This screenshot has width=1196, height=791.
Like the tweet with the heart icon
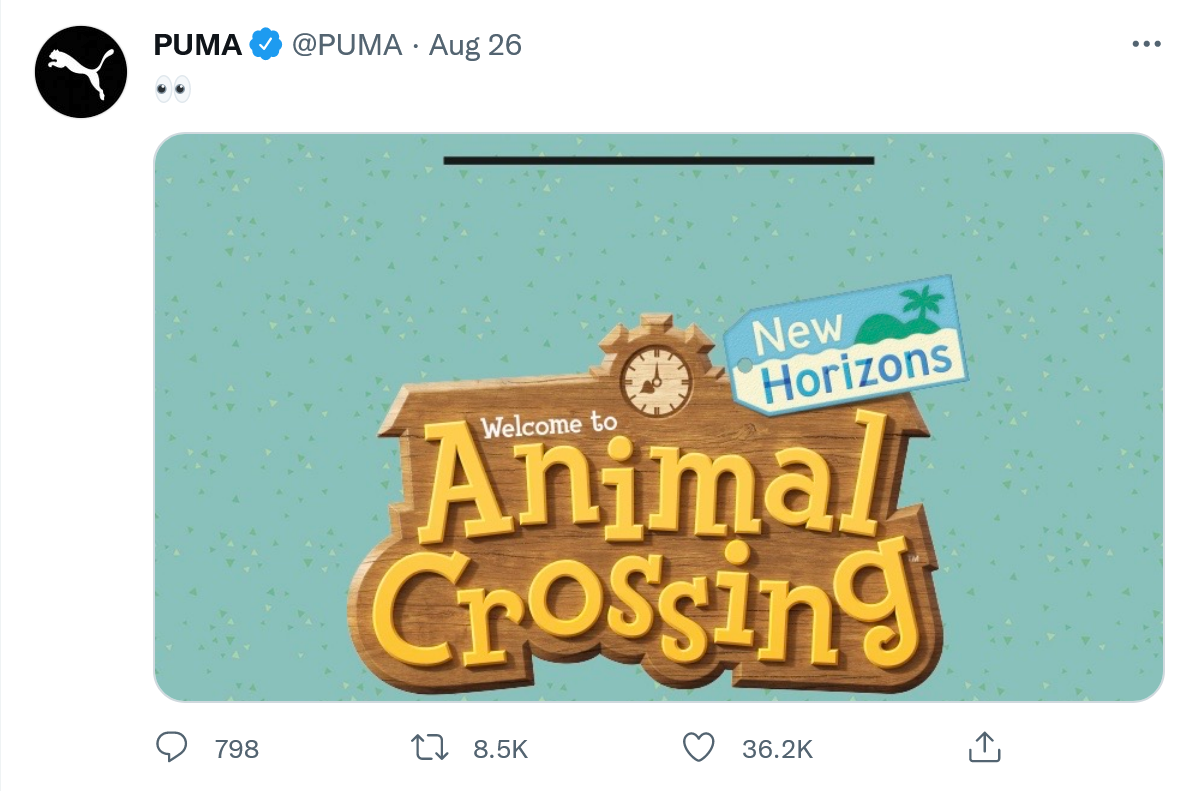pos(698,747)
